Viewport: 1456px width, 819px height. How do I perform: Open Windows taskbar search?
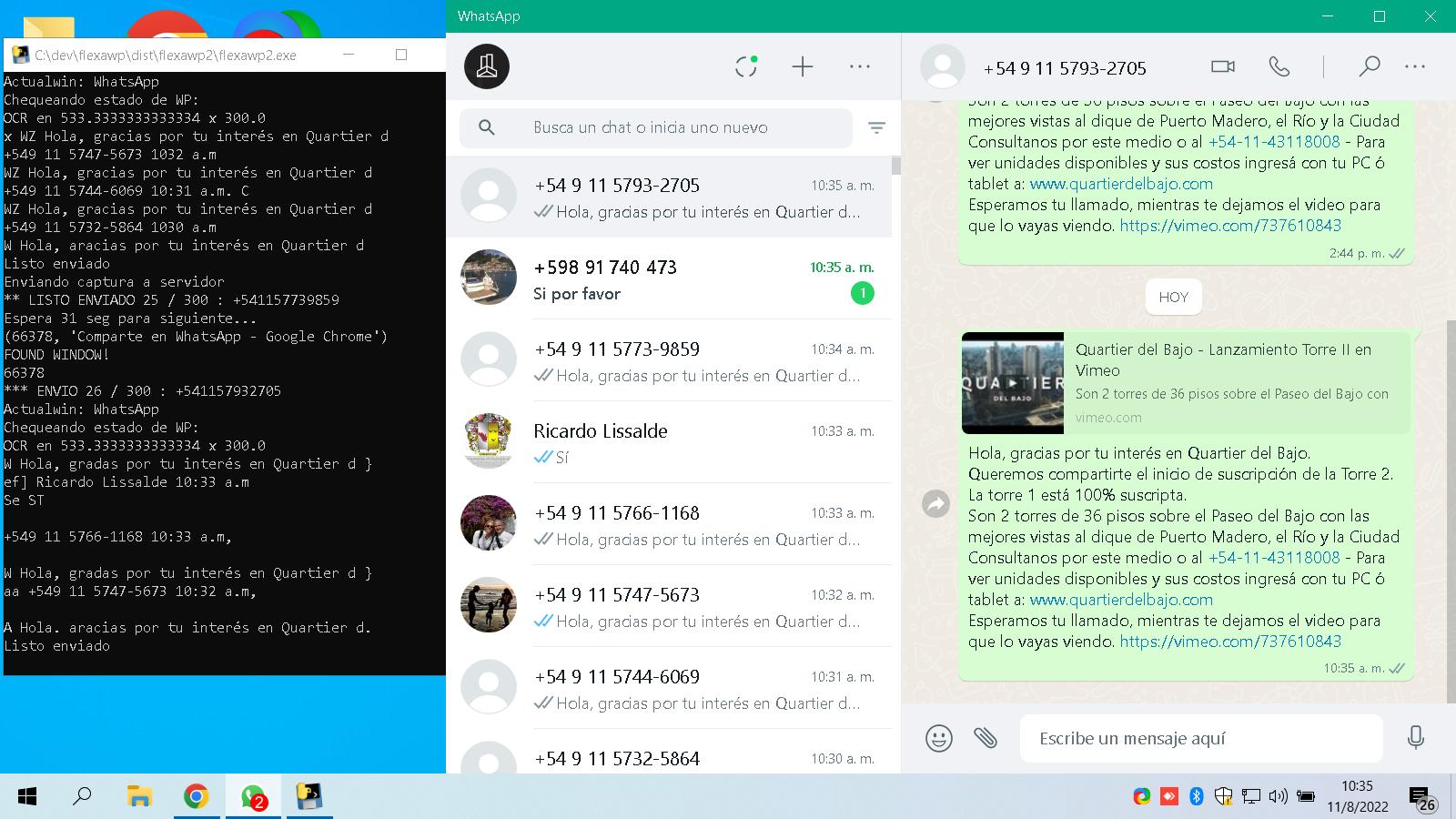(x=82, y=797)
